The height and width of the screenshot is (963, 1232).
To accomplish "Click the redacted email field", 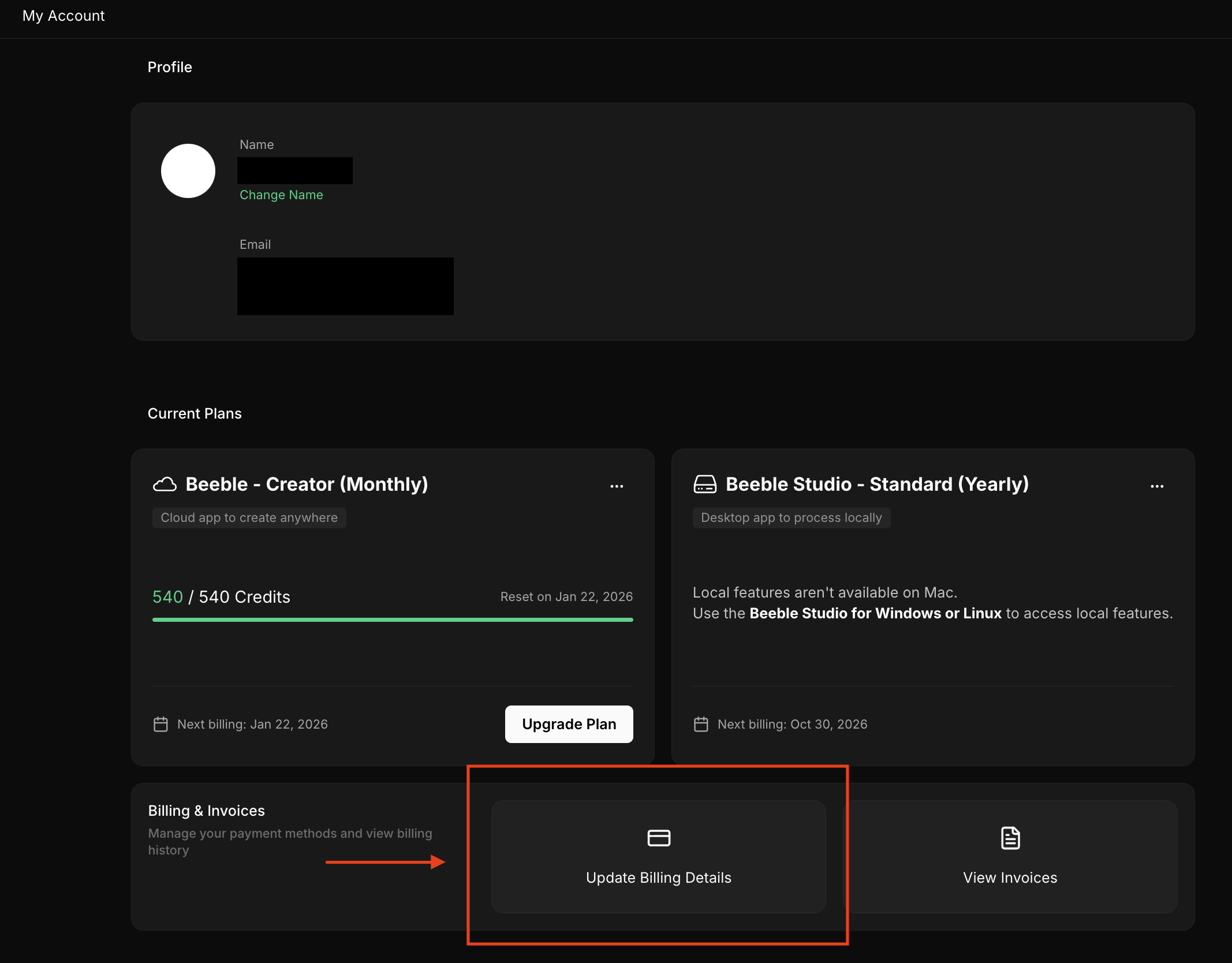I will (x=345, y=286).
